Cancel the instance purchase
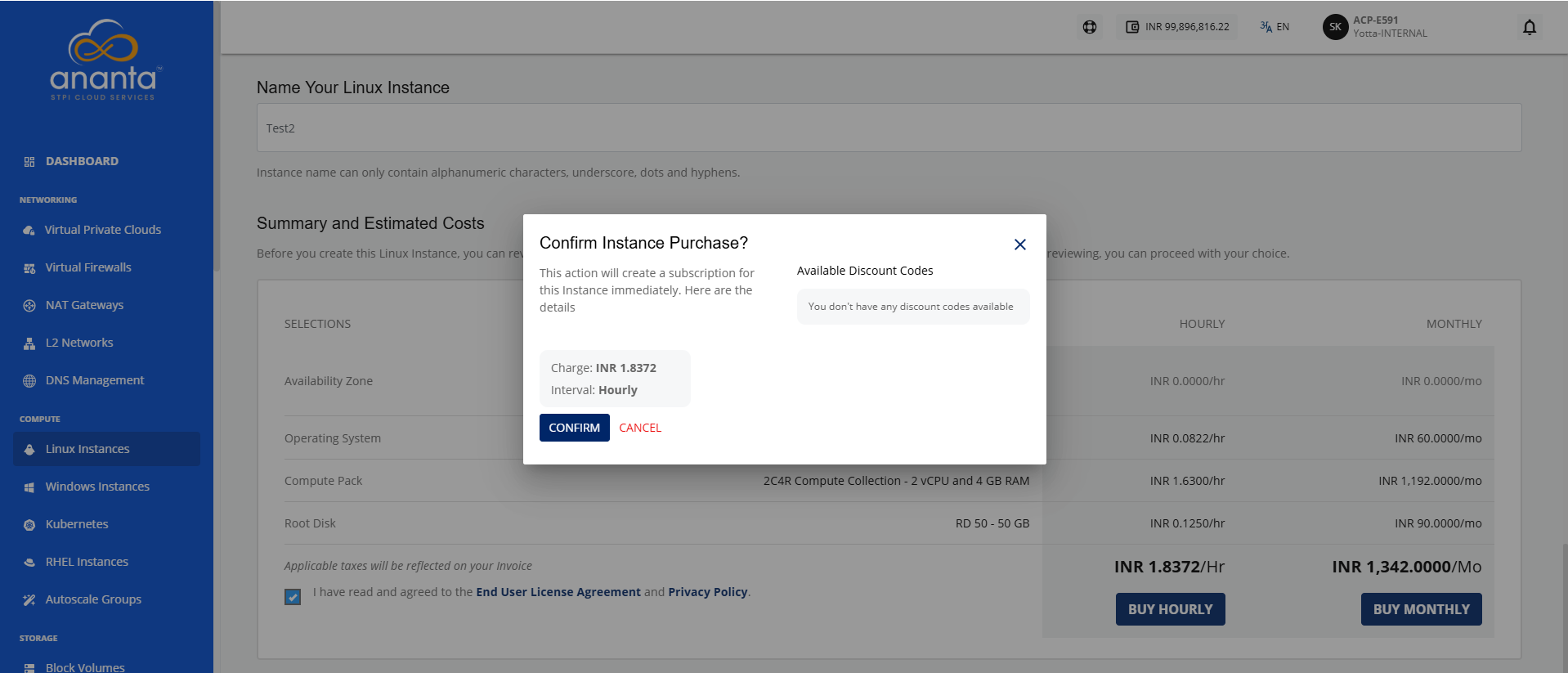1568x673 pixels. pos(640,428)
